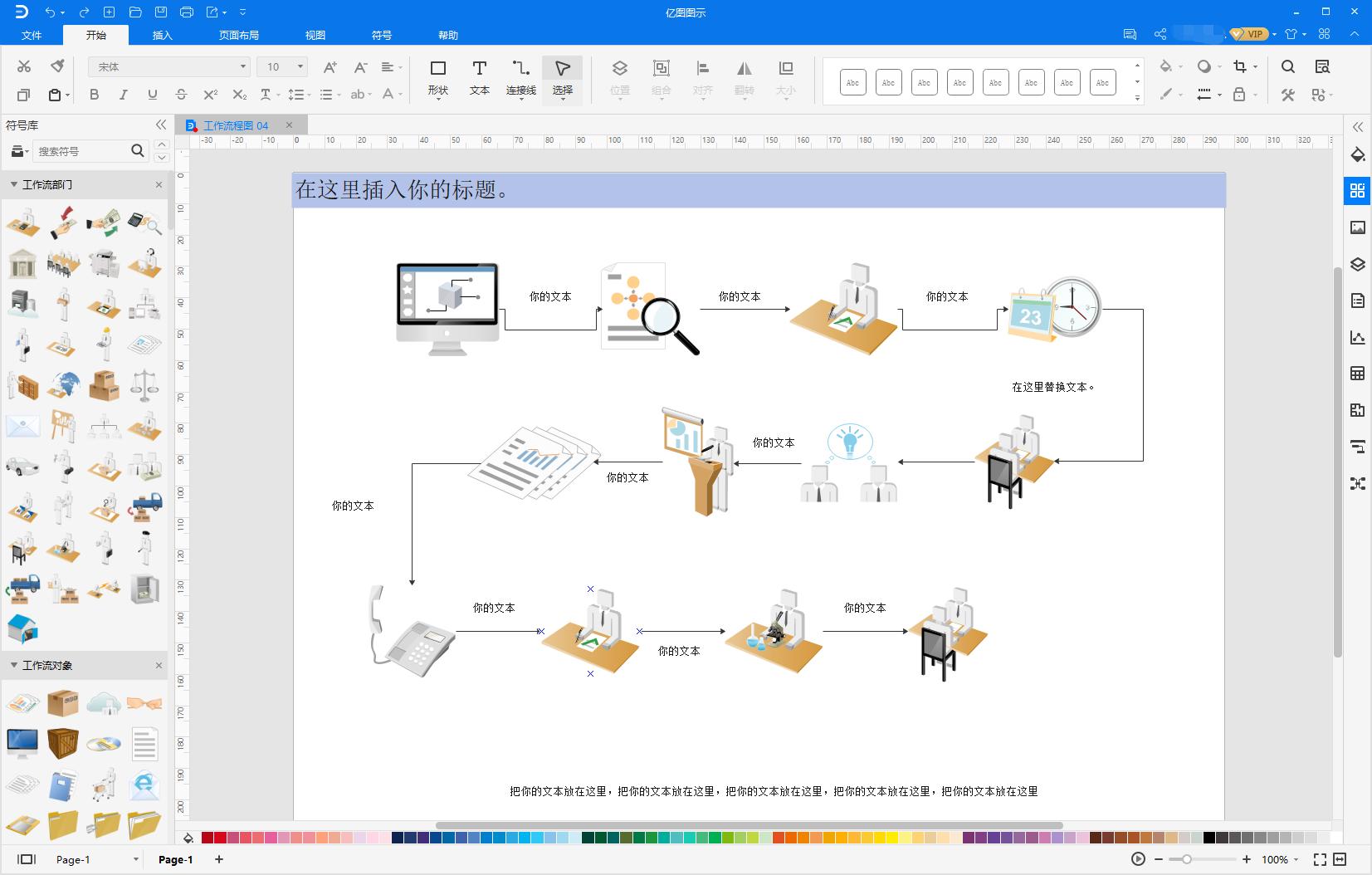Switch to the 页面布局 tab

click(x=238, y=35)
